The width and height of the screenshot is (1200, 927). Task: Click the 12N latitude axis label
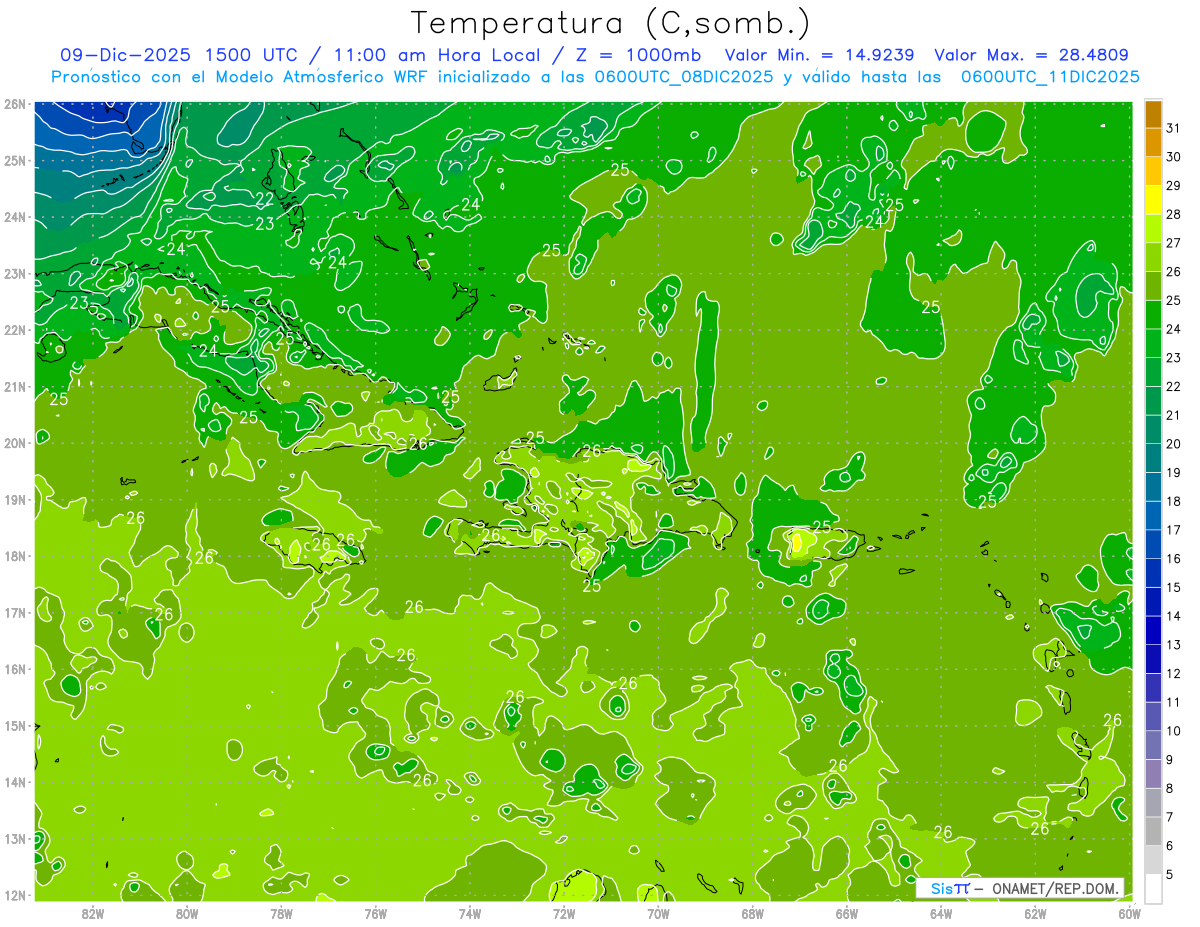14,895
